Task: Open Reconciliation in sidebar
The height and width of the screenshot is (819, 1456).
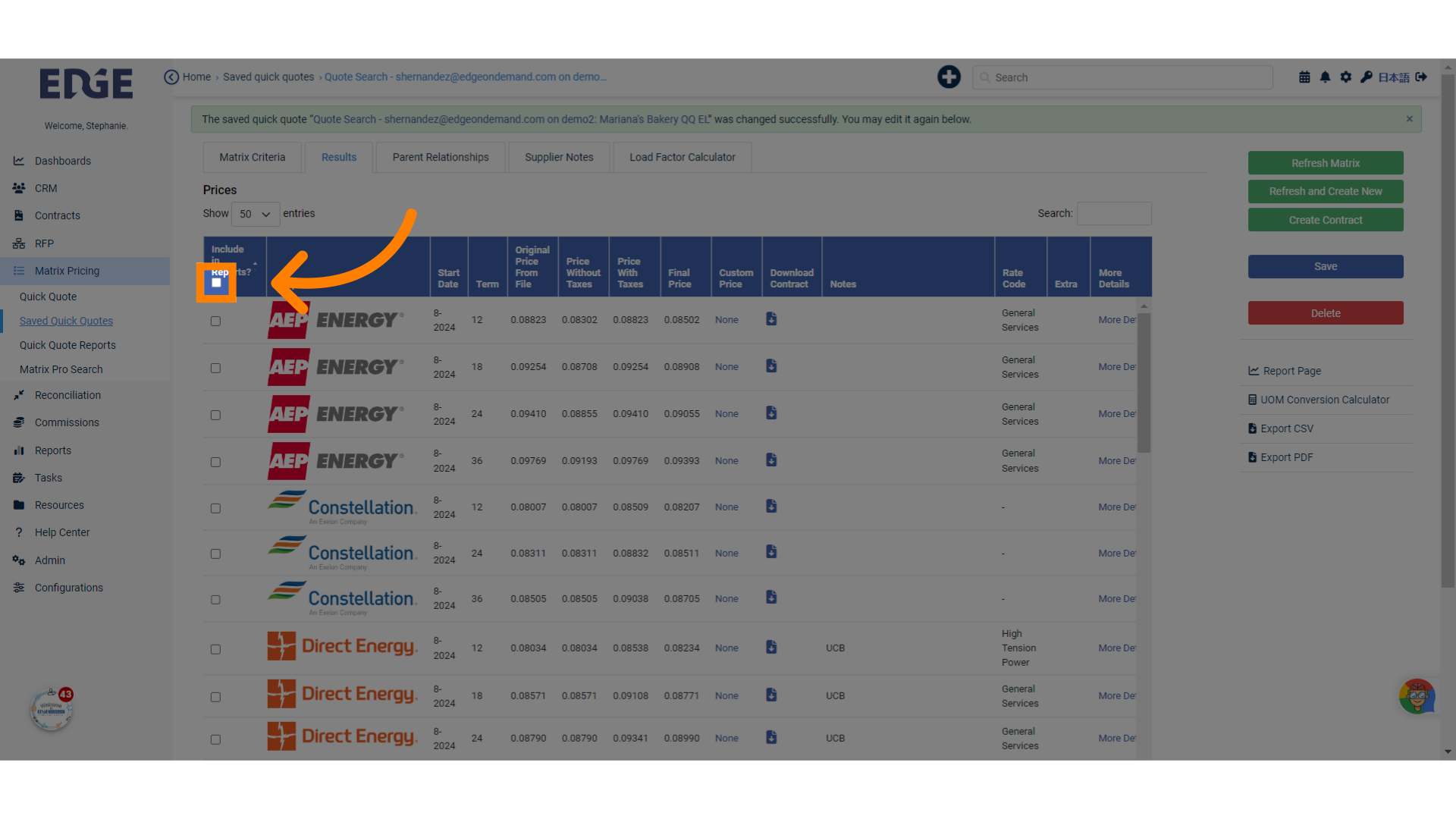Action: point(85,395)
